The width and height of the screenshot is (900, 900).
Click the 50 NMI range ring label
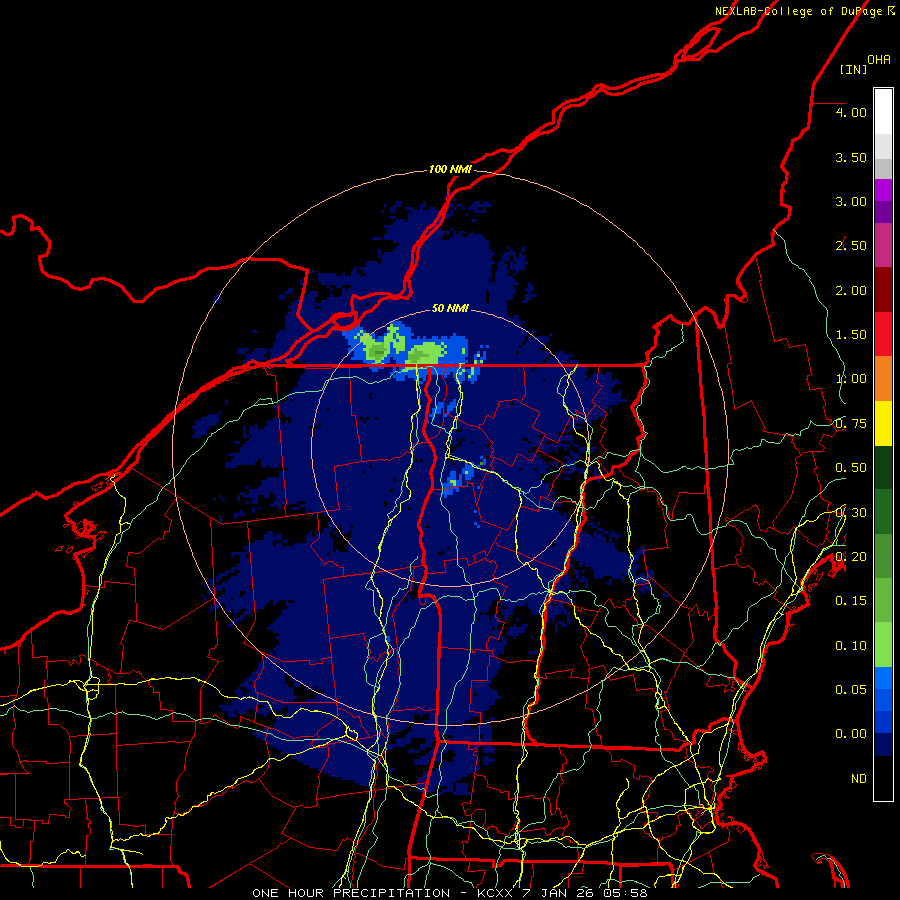[450, 308]
